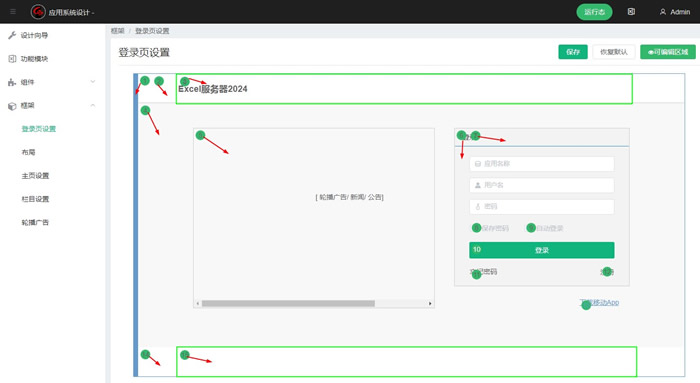The height and width of the screenshot is (383, 700).
Task: Expand the 组件 menu chevron
Action: 93,82
